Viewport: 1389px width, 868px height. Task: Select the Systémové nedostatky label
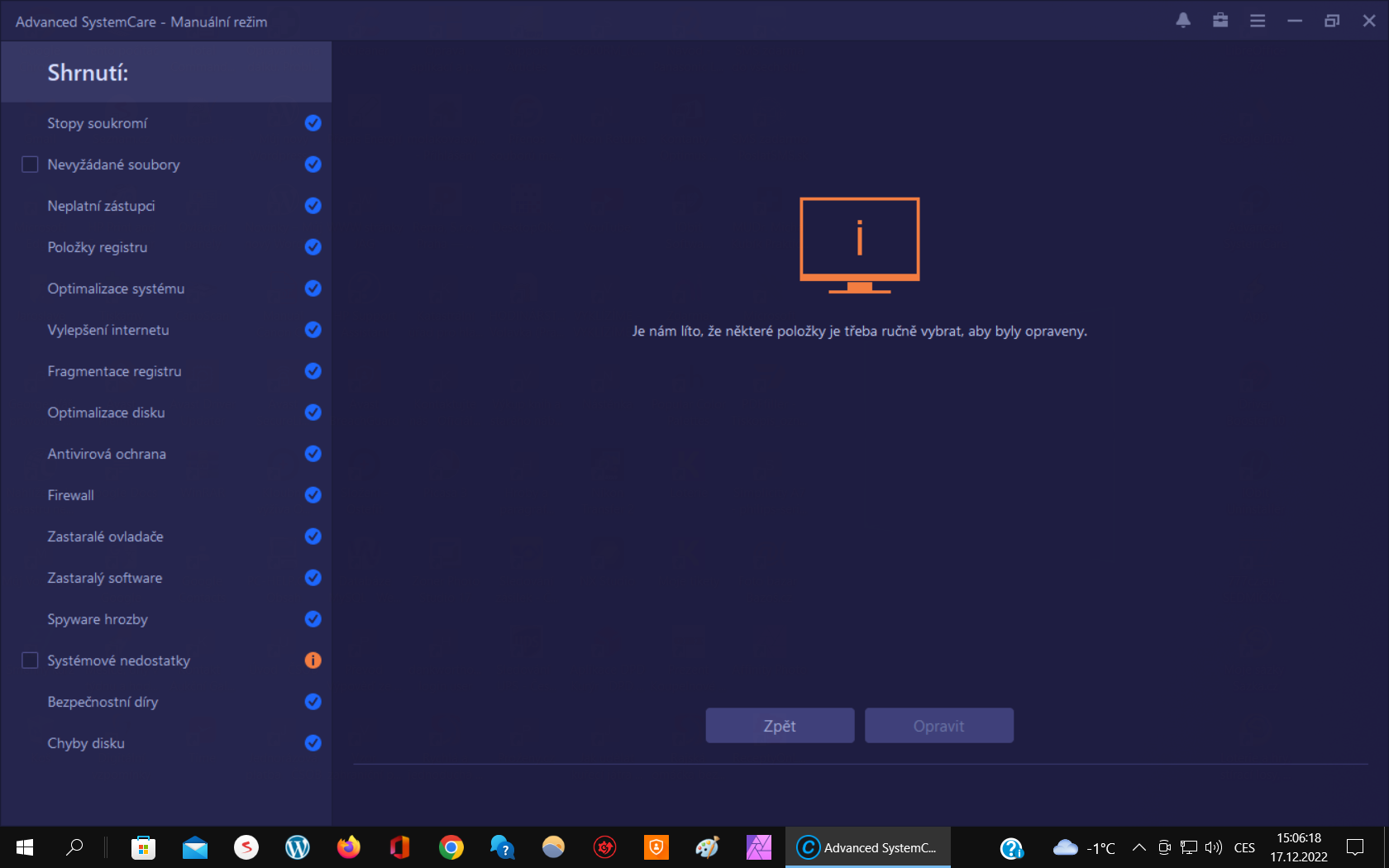pyautogui.click(x=118, y=661)
